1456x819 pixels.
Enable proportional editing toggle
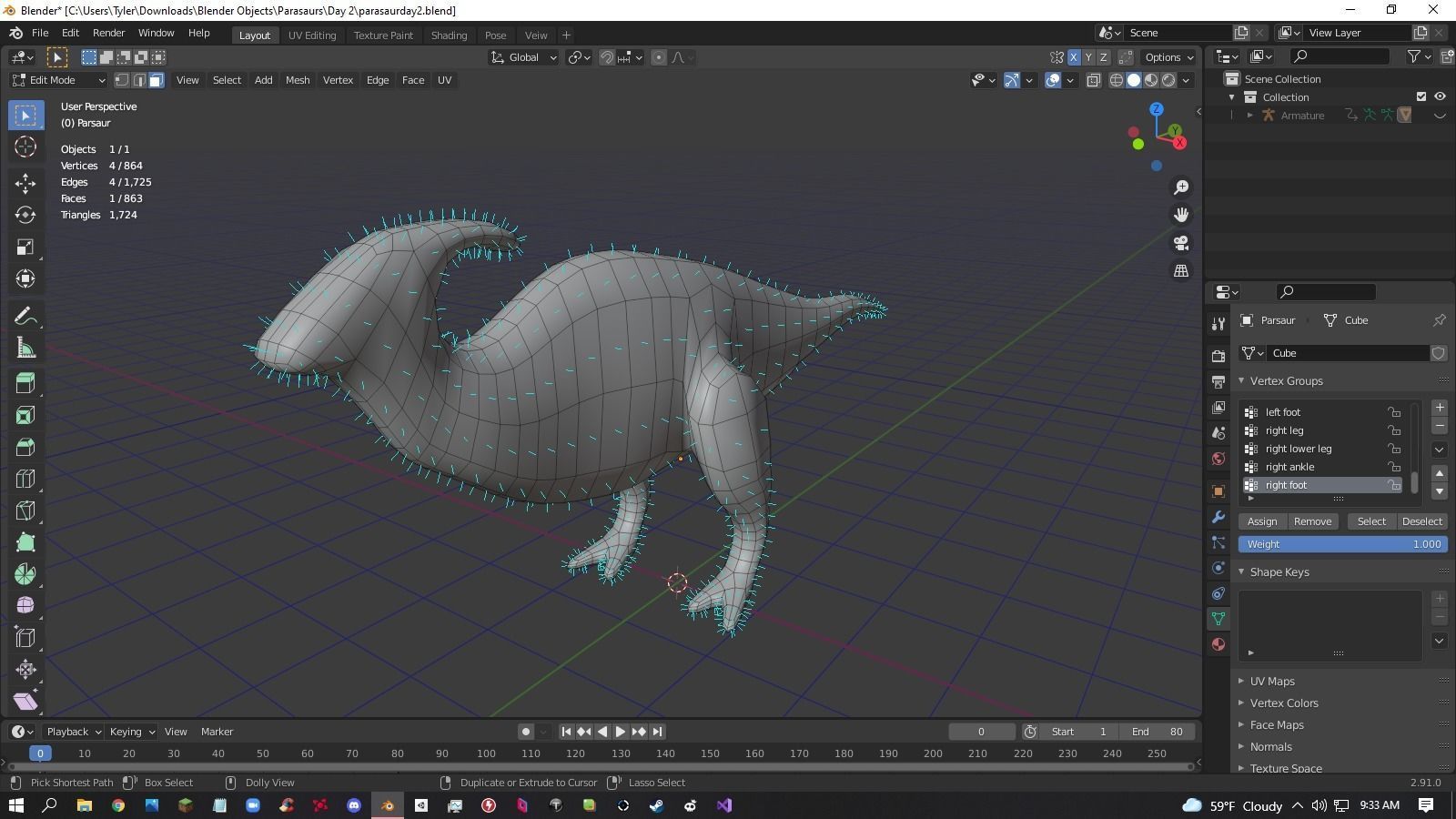click(658, 57)
